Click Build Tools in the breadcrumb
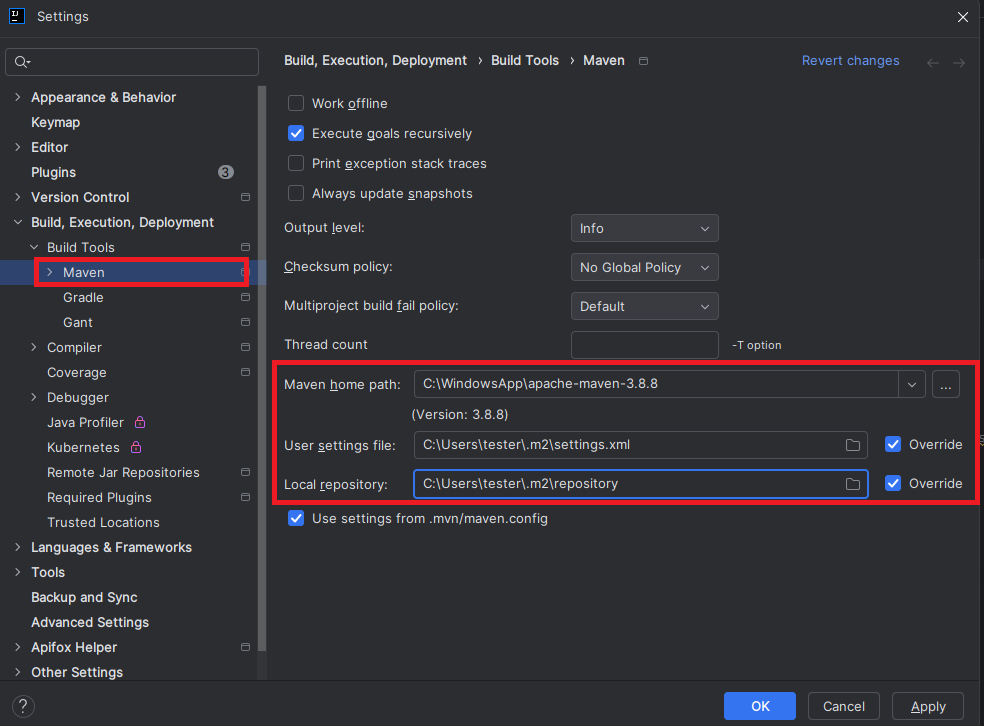The image size is (985, 727). tap(525, 60)
